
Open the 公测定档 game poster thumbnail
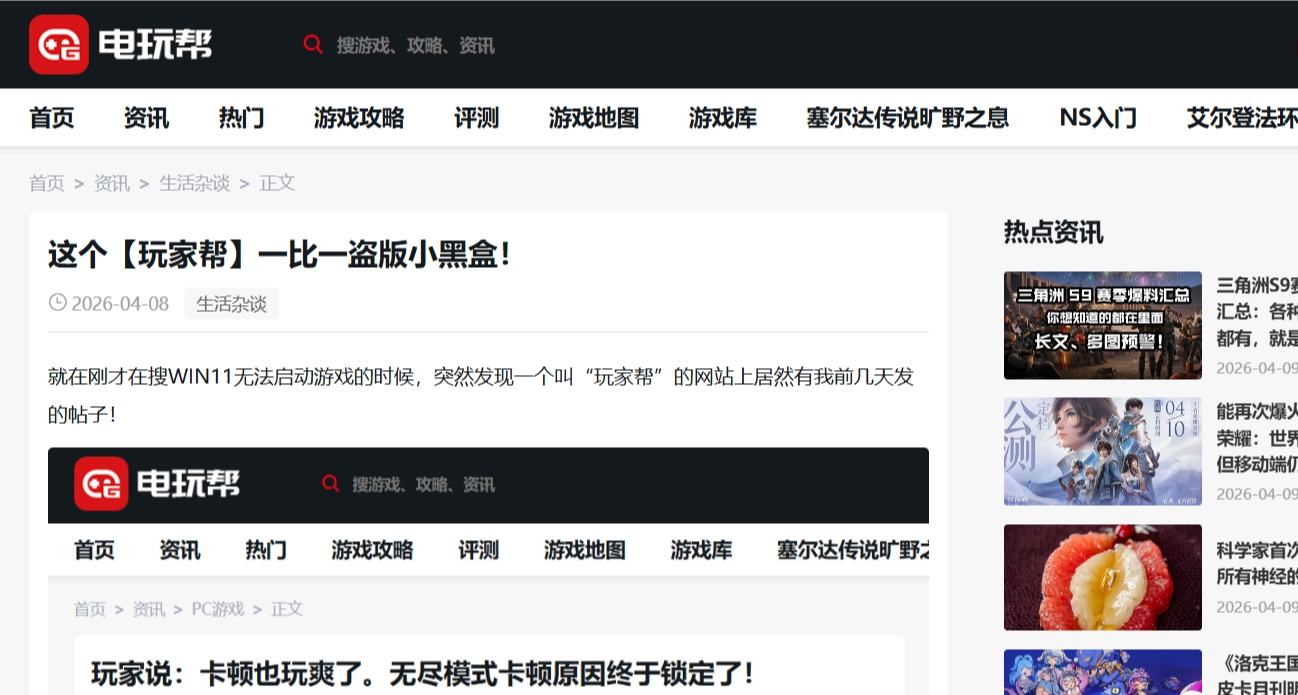click(x=1101, y=451)
